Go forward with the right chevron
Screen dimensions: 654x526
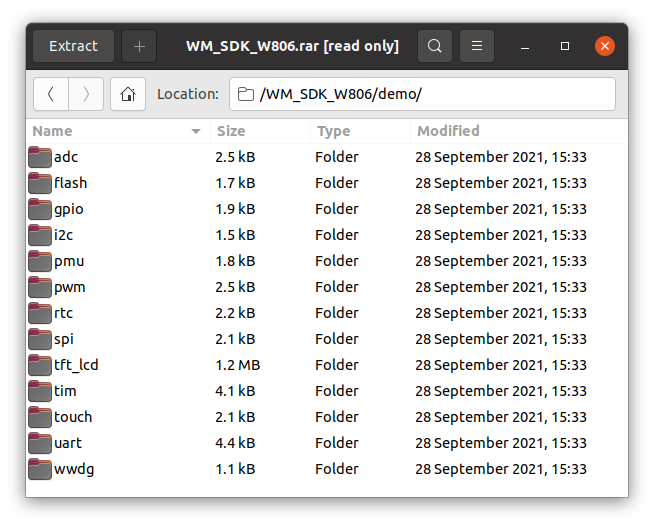[x=86, y=94]
